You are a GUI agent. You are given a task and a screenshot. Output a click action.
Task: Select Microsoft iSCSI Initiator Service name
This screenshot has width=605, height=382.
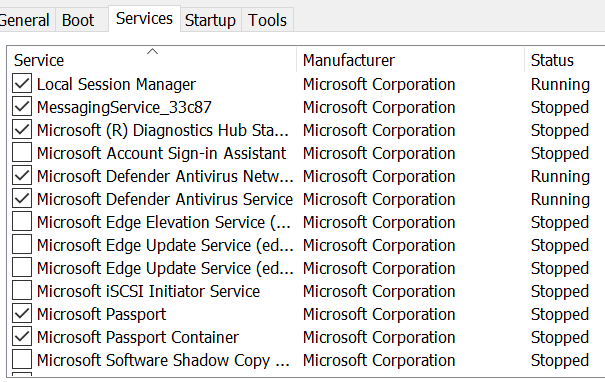tap(149, 291)
